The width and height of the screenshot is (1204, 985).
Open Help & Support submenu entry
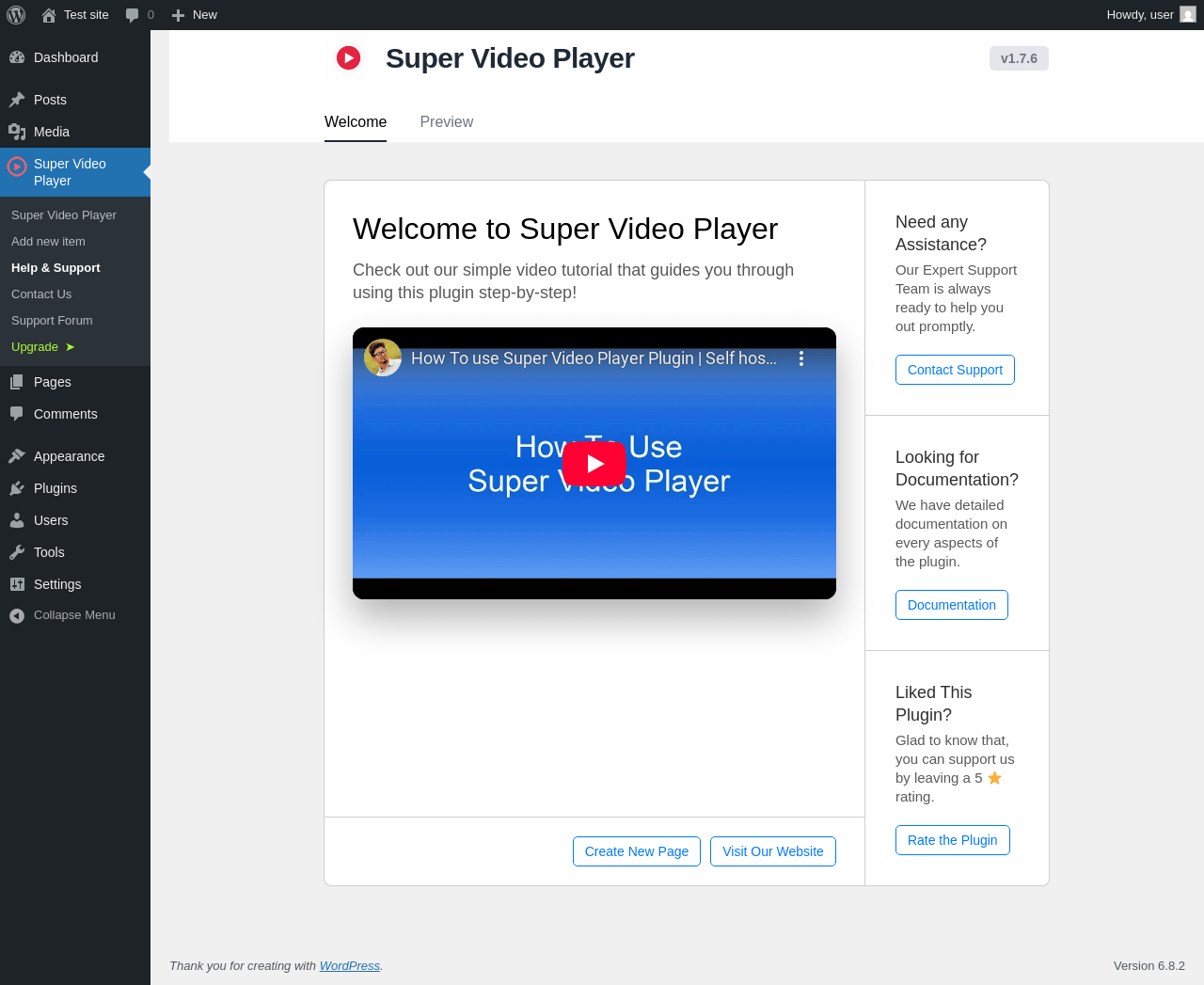pos(75,268)
